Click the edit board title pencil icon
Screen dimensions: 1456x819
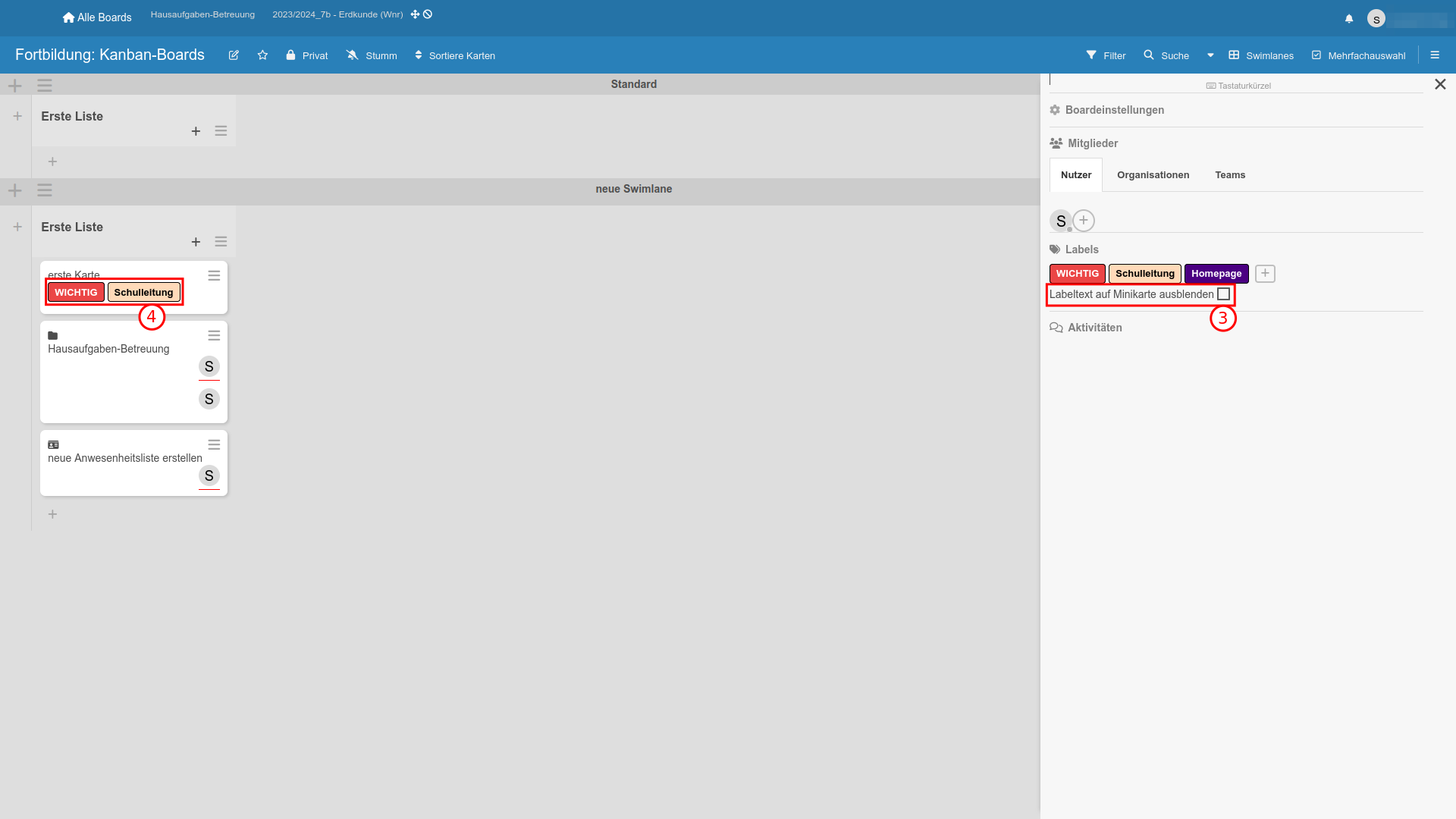click(x=234, y=55)
